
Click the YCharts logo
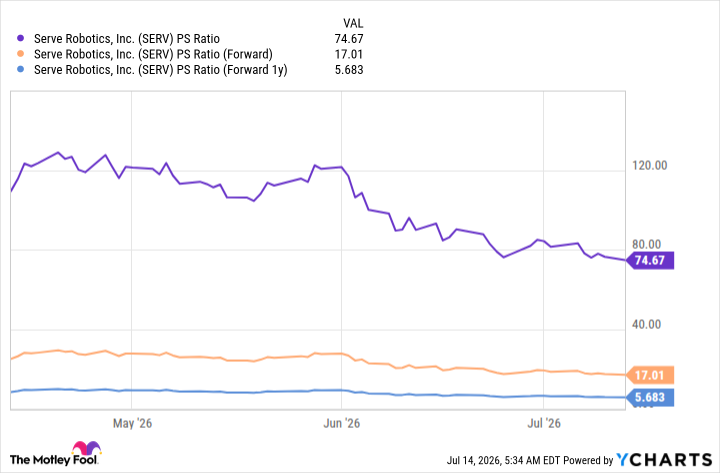click(664, 460)
